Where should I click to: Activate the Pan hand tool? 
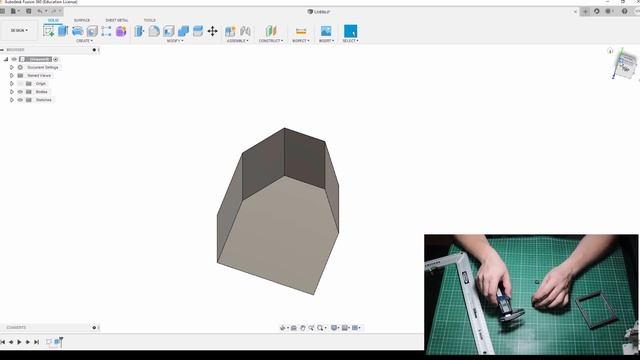pos(302,328)
